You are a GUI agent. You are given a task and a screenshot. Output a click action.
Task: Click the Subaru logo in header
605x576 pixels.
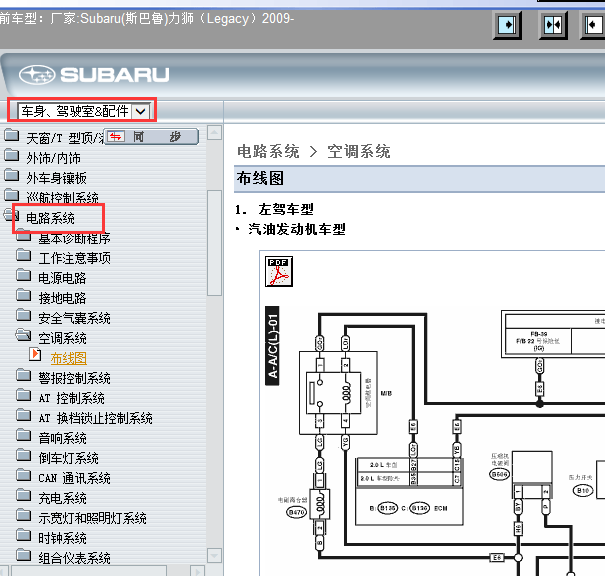tap(95, 74)
